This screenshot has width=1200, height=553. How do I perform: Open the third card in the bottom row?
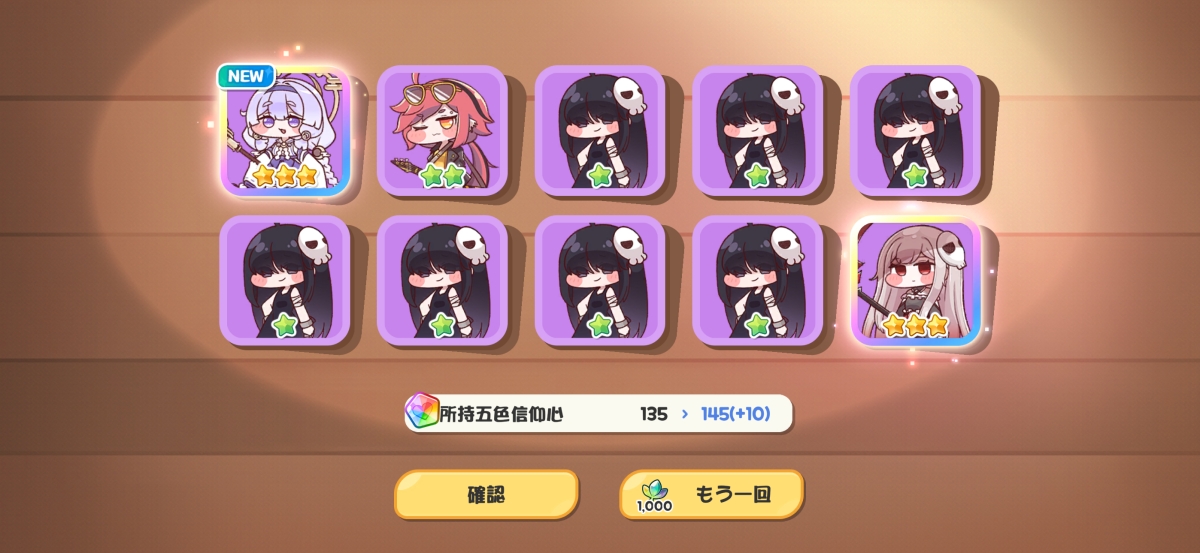[x=600, y=281]
